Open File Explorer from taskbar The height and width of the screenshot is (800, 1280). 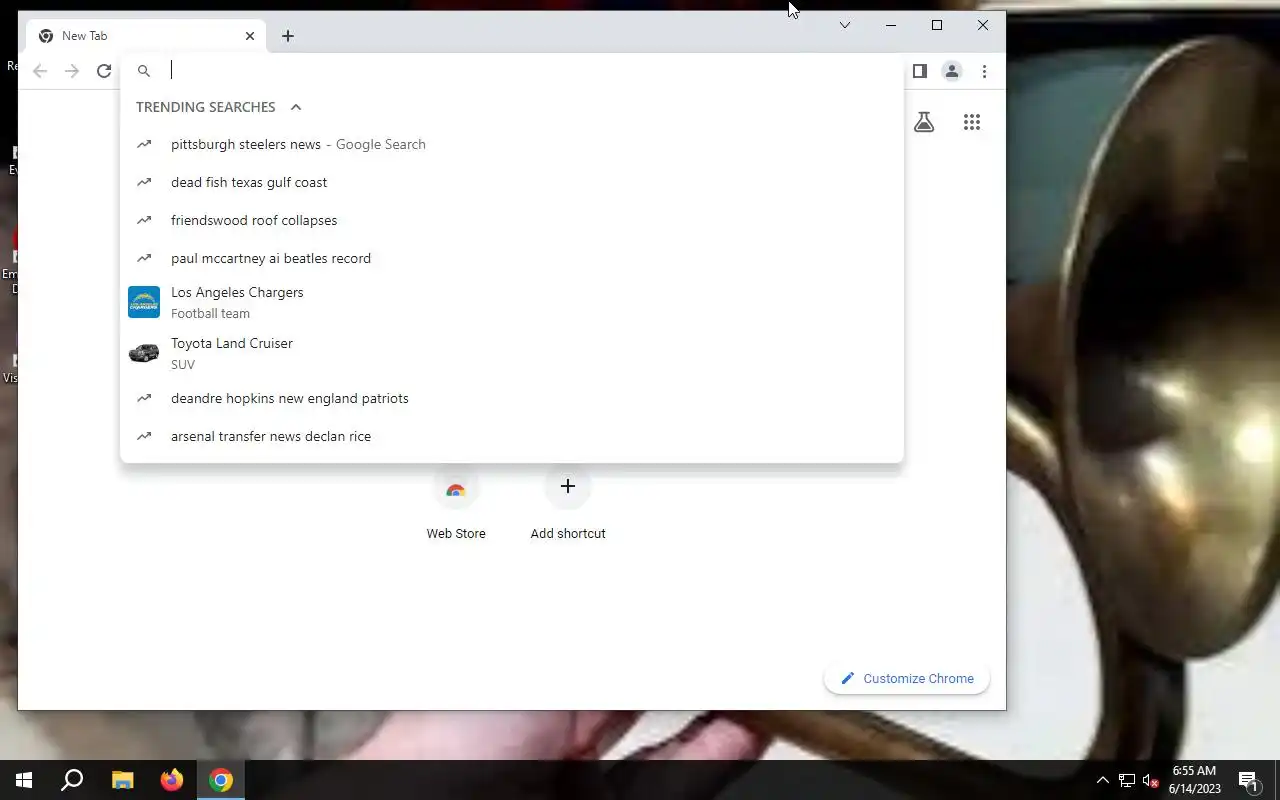click(122, 780)
